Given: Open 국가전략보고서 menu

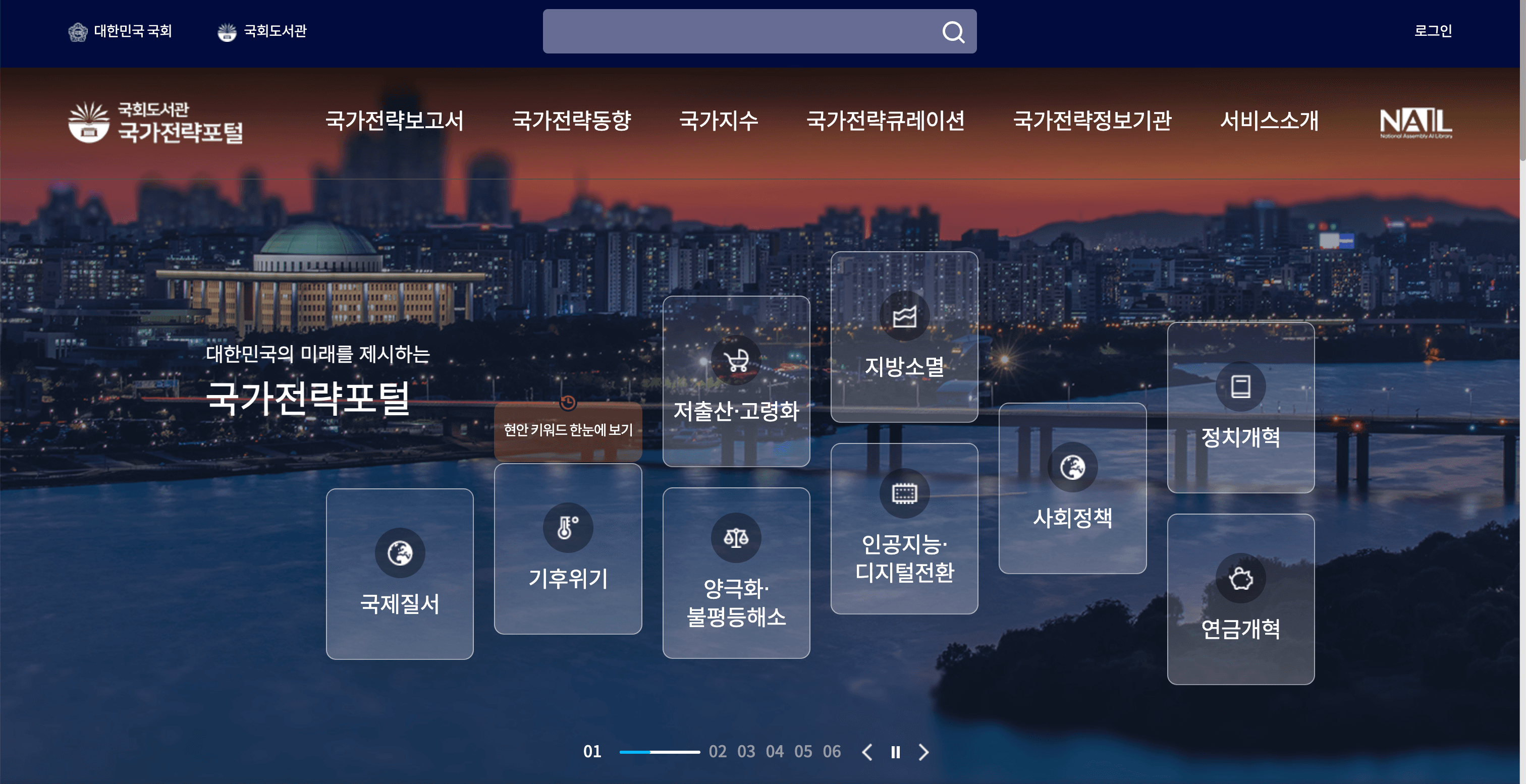Looking at the screenshot, I should [x=394, y=121].
